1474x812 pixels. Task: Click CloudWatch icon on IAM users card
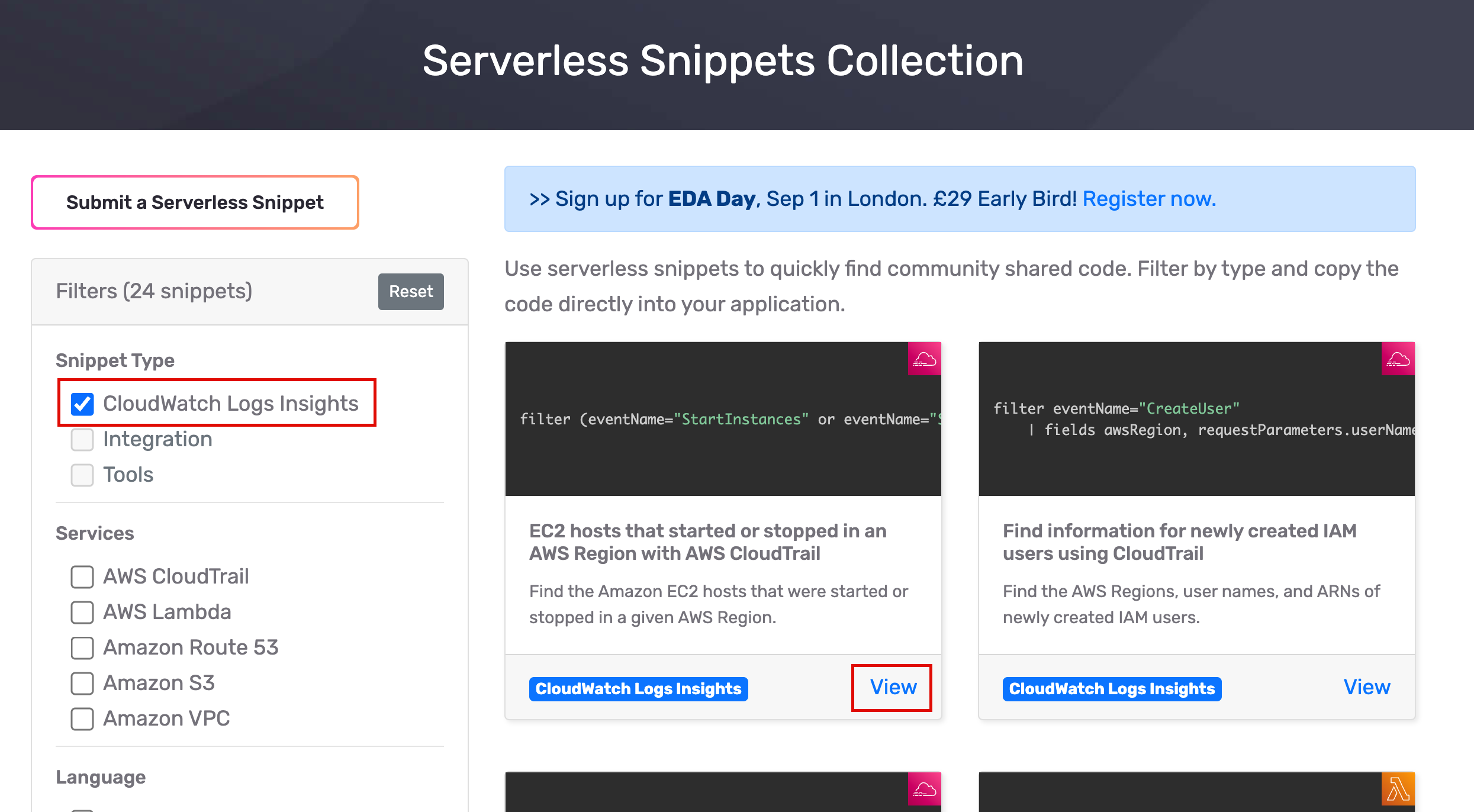[1398, 359]
